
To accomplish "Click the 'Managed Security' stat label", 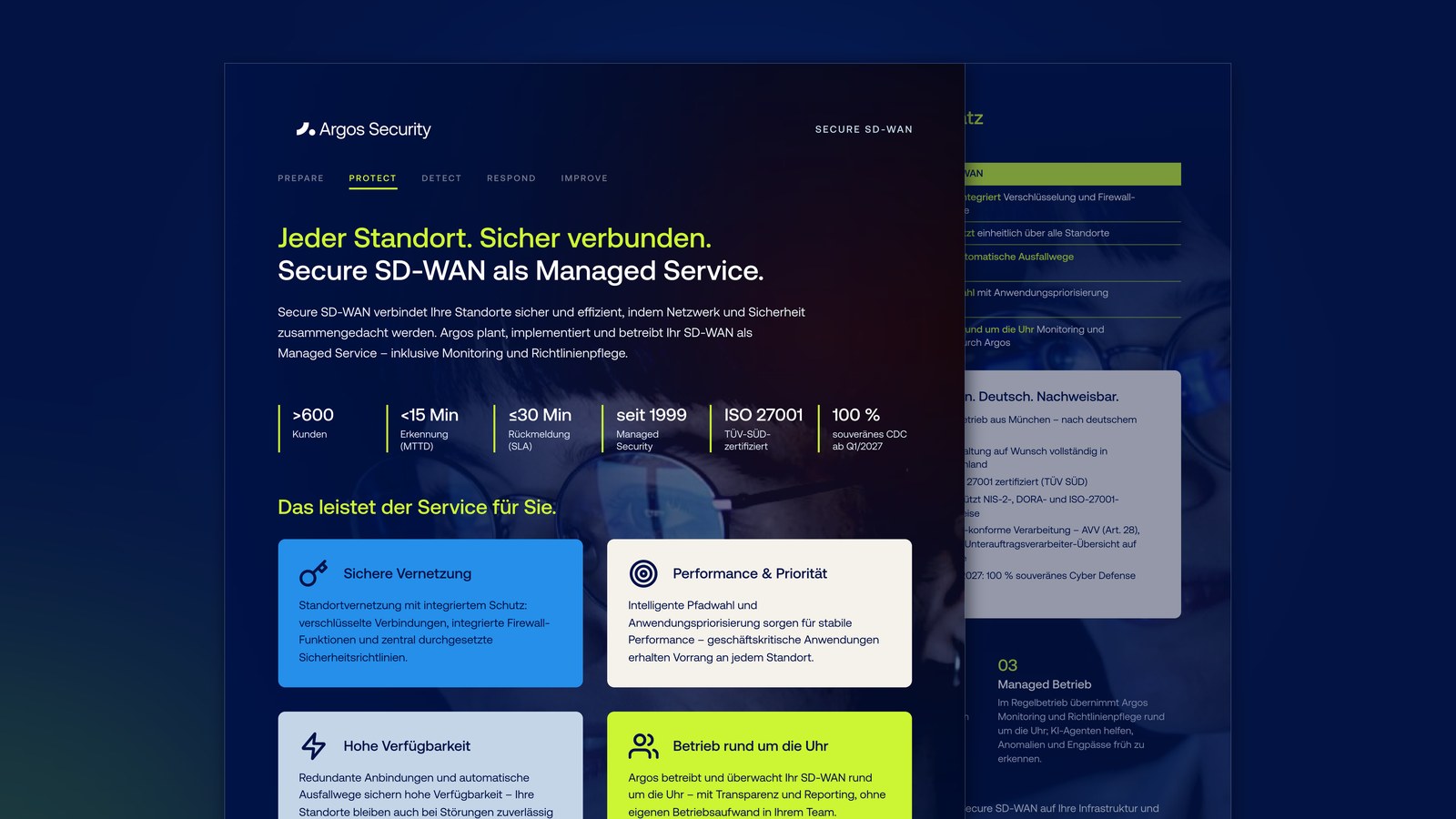I will pos(637,440).
